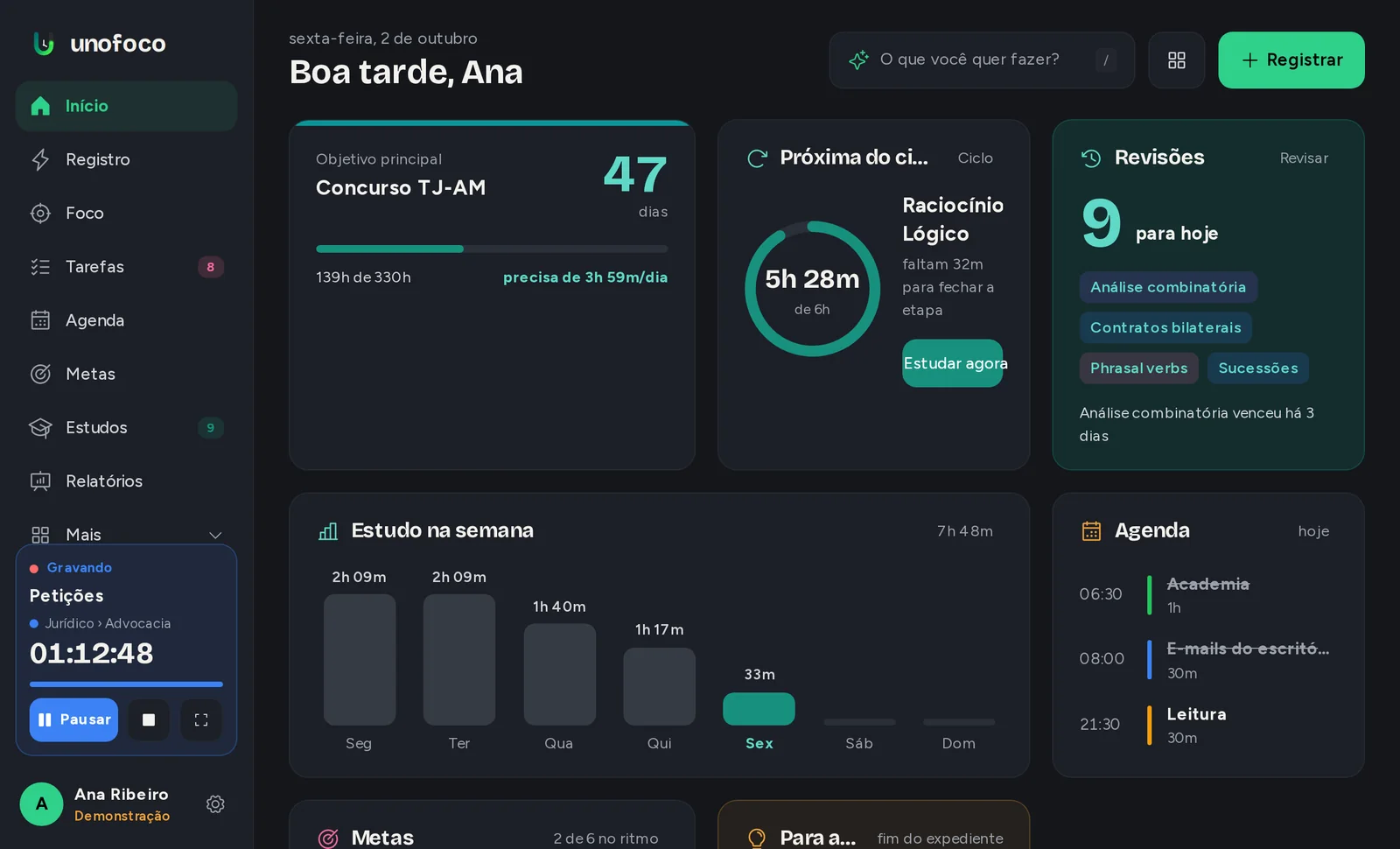Click the Registrar button
This screenshot has width=1400, height=849.
1291,60
